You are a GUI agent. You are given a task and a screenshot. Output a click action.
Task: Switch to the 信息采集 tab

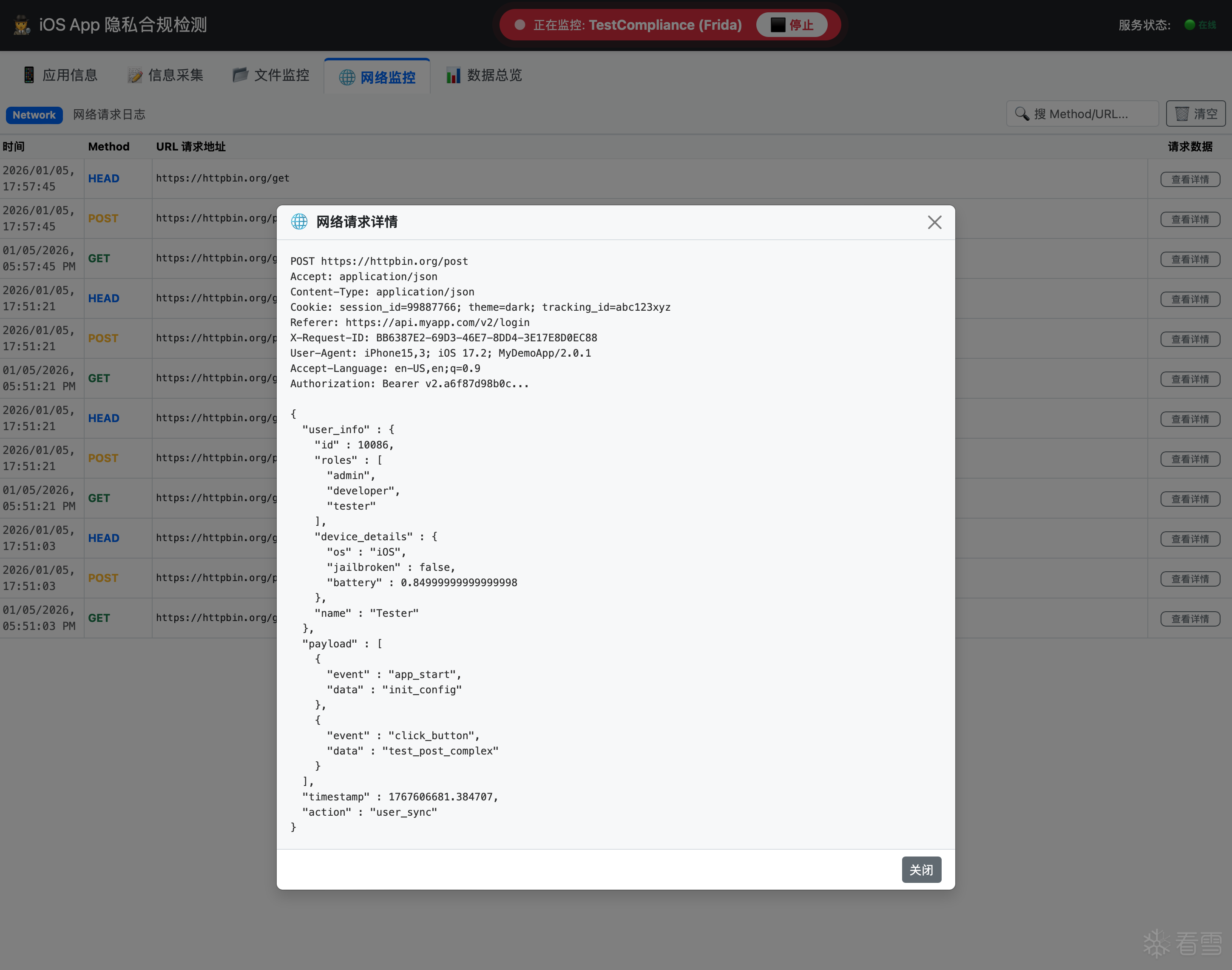click(x=165, y=75)
